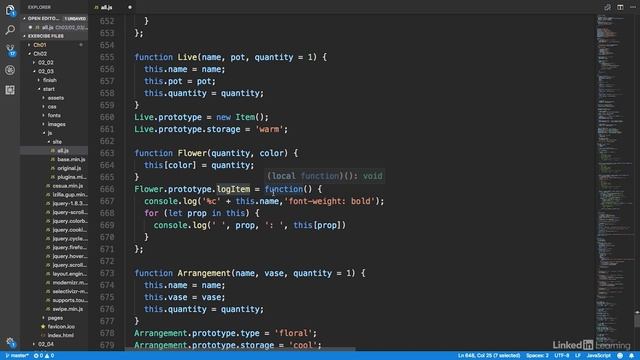Open the editor's more actions ellipsis menu

click(x=633, y=7)
